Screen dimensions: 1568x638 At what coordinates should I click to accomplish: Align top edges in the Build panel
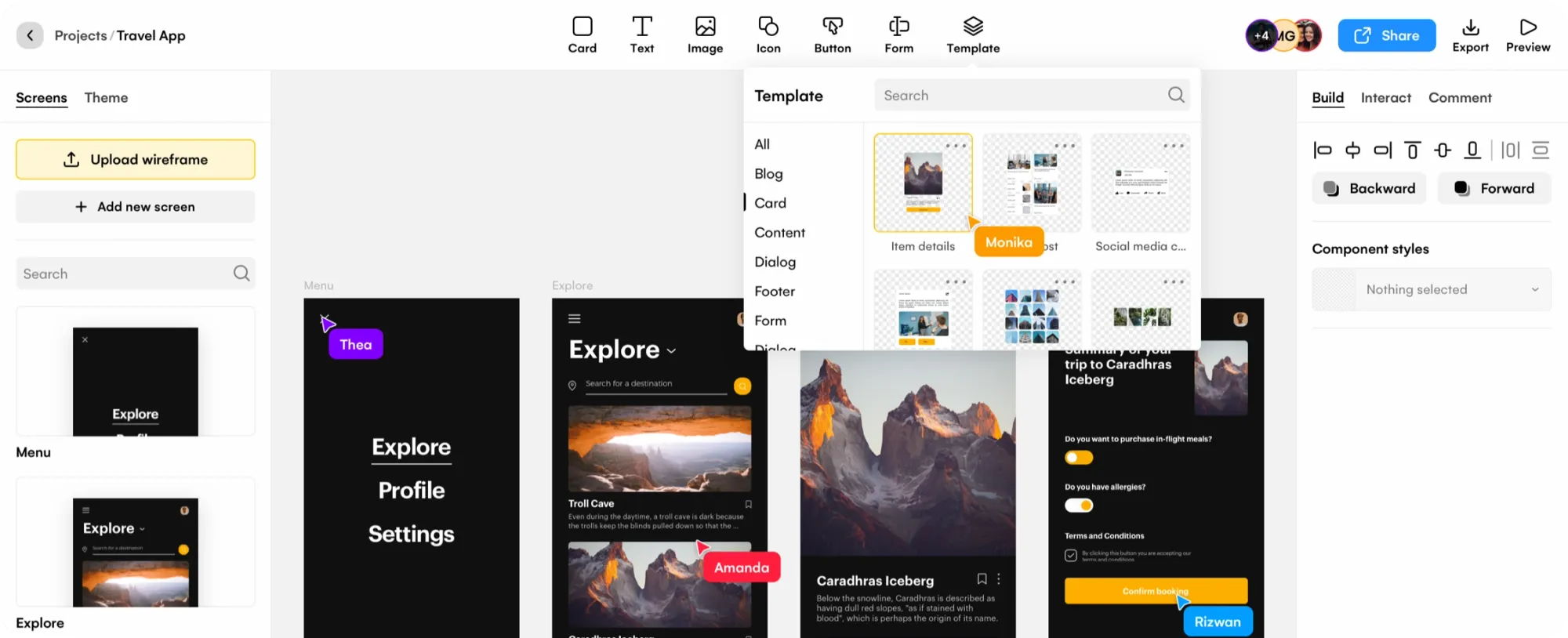[1413, 150]
